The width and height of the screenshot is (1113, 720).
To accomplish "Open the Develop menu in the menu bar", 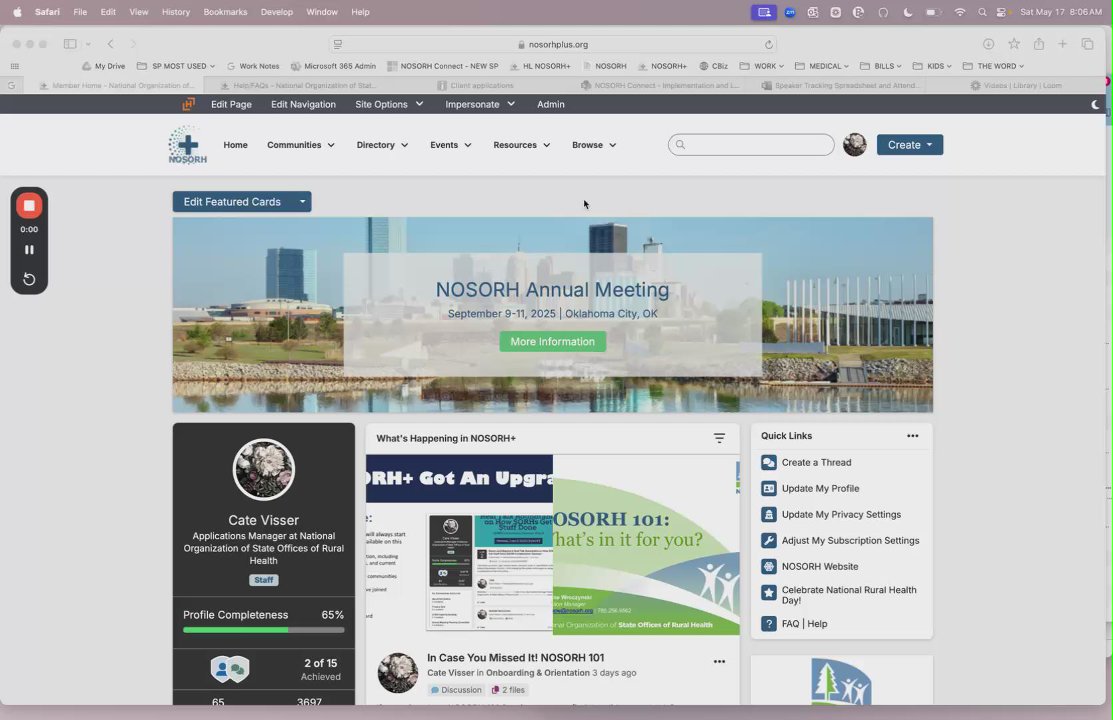I will (x=276, y=12).
